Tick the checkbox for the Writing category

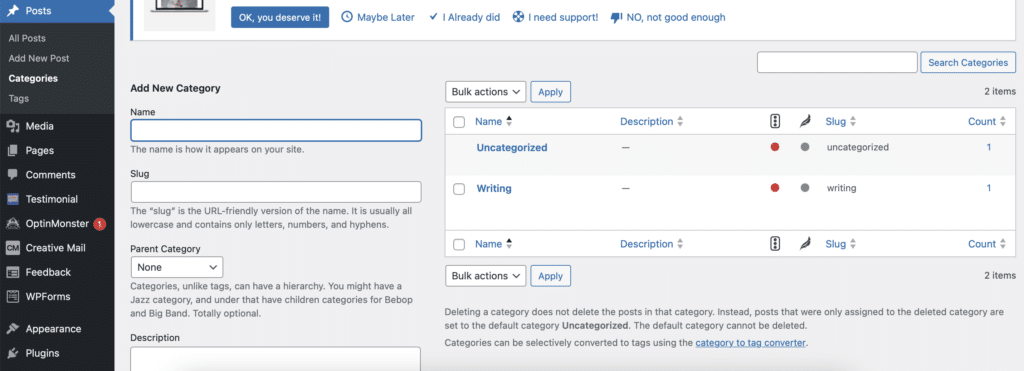(459, 189)
